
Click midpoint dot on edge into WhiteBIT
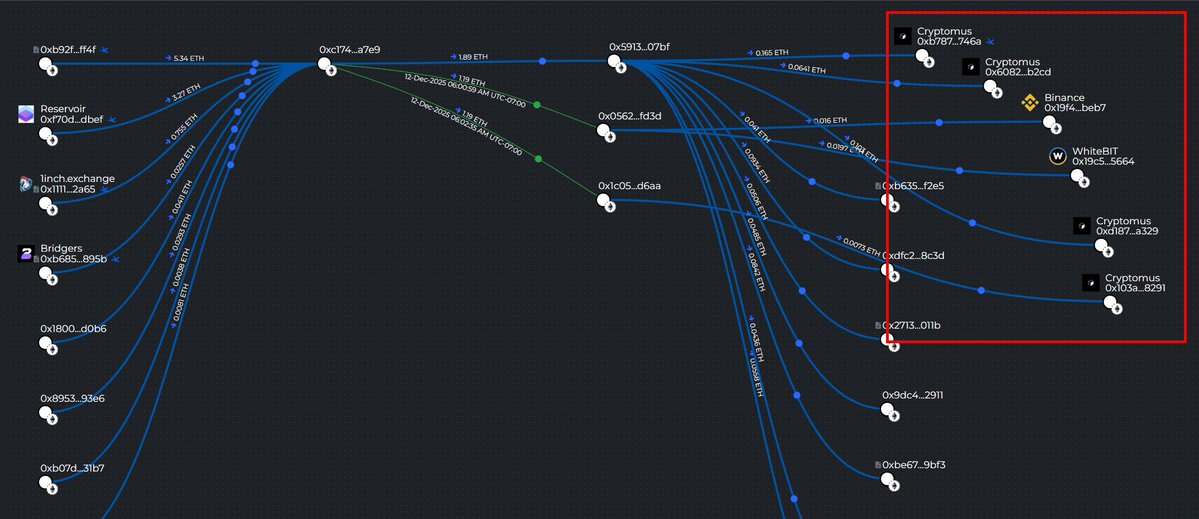point(960,170)
